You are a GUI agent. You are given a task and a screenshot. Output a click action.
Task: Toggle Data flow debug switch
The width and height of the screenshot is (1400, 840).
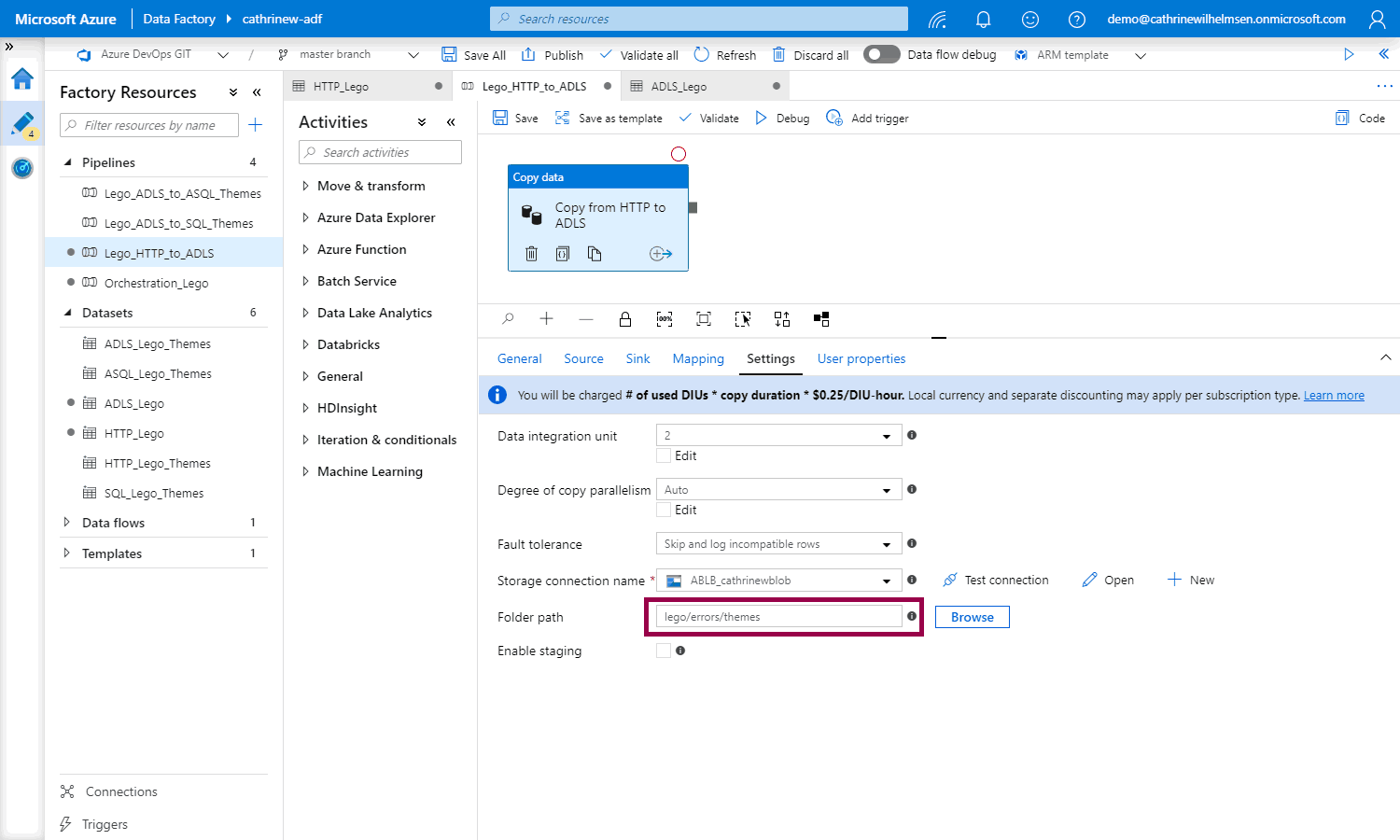tap(881, 55)
